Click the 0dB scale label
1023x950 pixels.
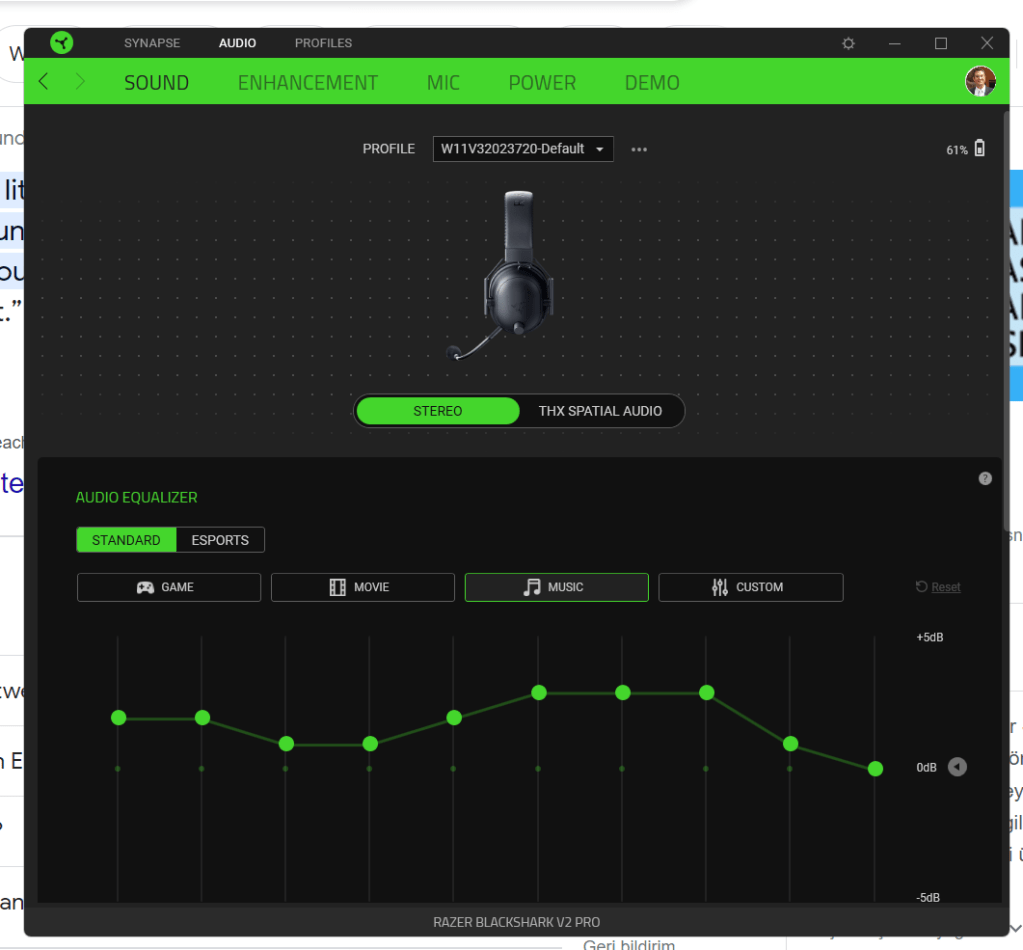click(x=926, y=767)
